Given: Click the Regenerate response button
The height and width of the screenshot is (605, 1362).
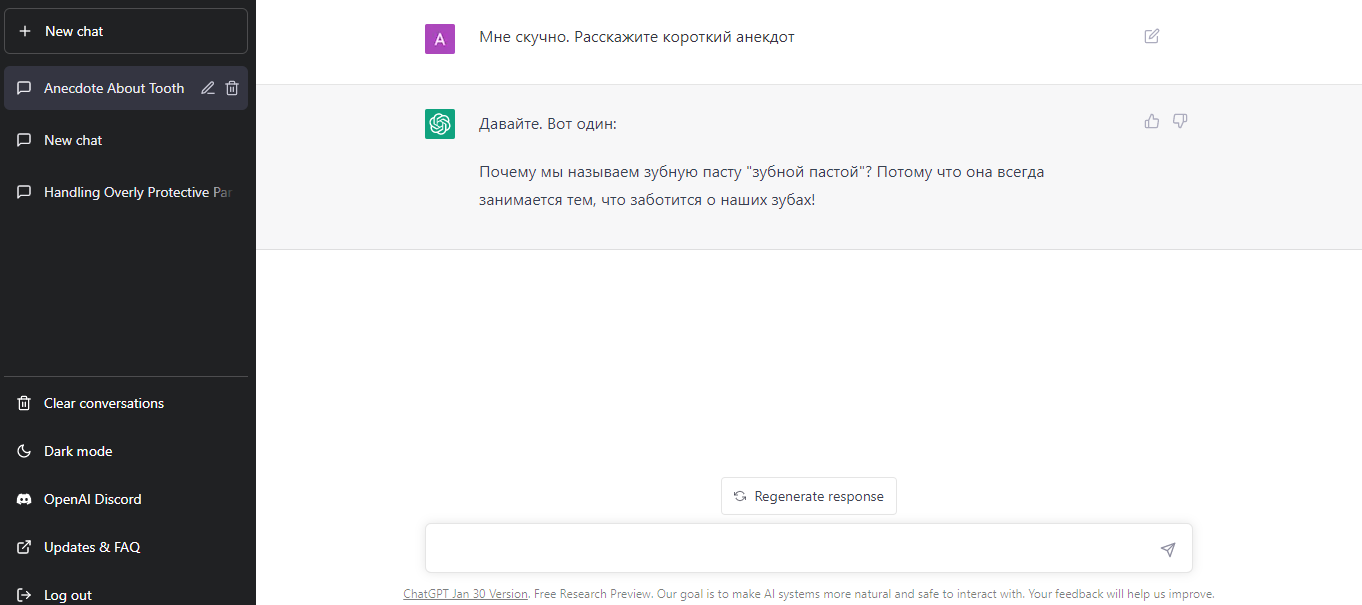Looking at the screenshot, I should point(808,496).
